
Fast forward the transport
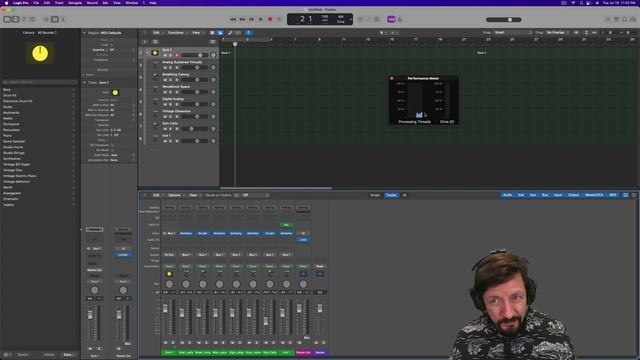pyautogui.click(x=242, y=19)
